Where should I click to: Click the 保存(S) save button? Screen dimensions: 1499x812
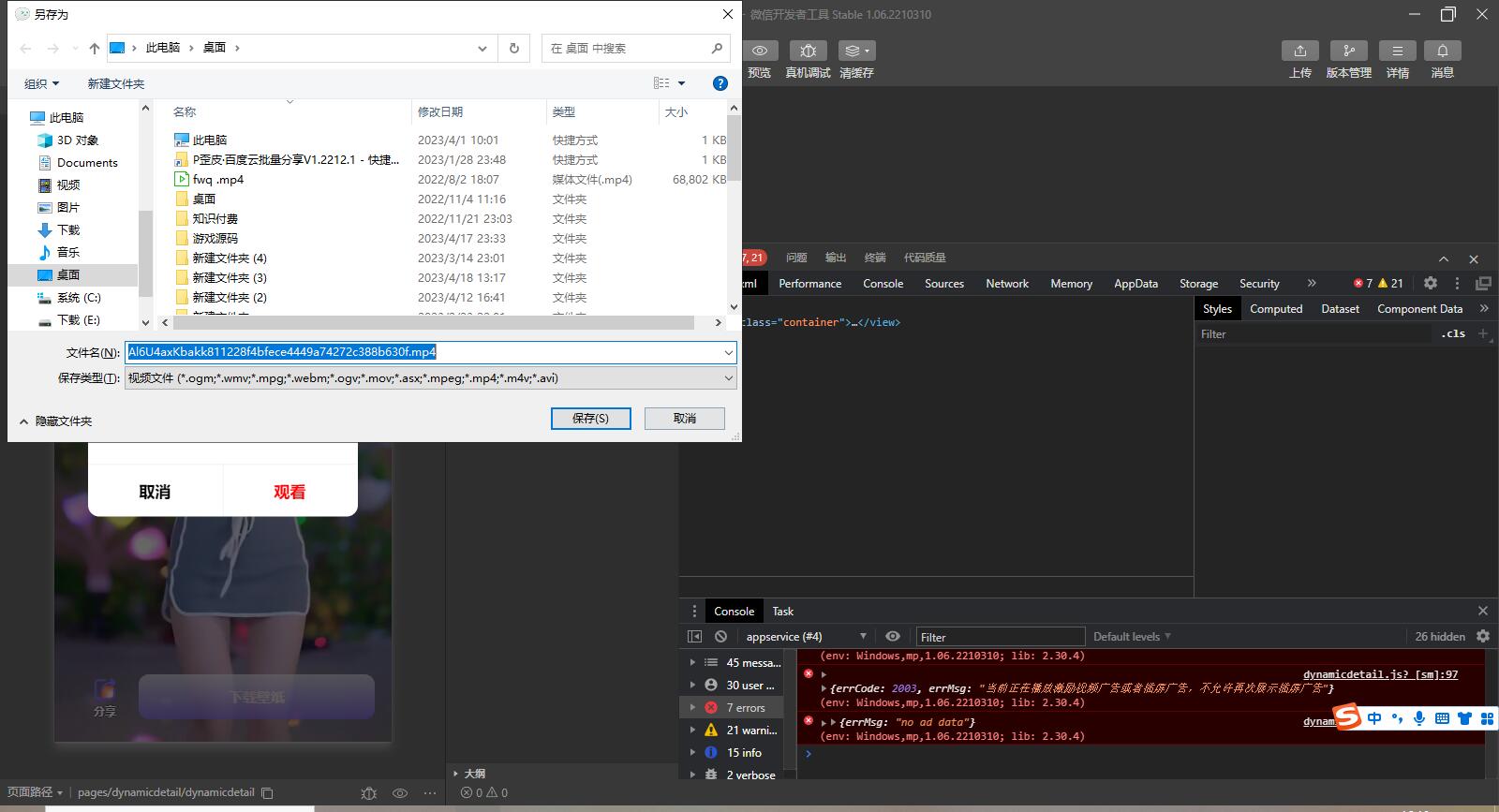[x=590, y=419]
